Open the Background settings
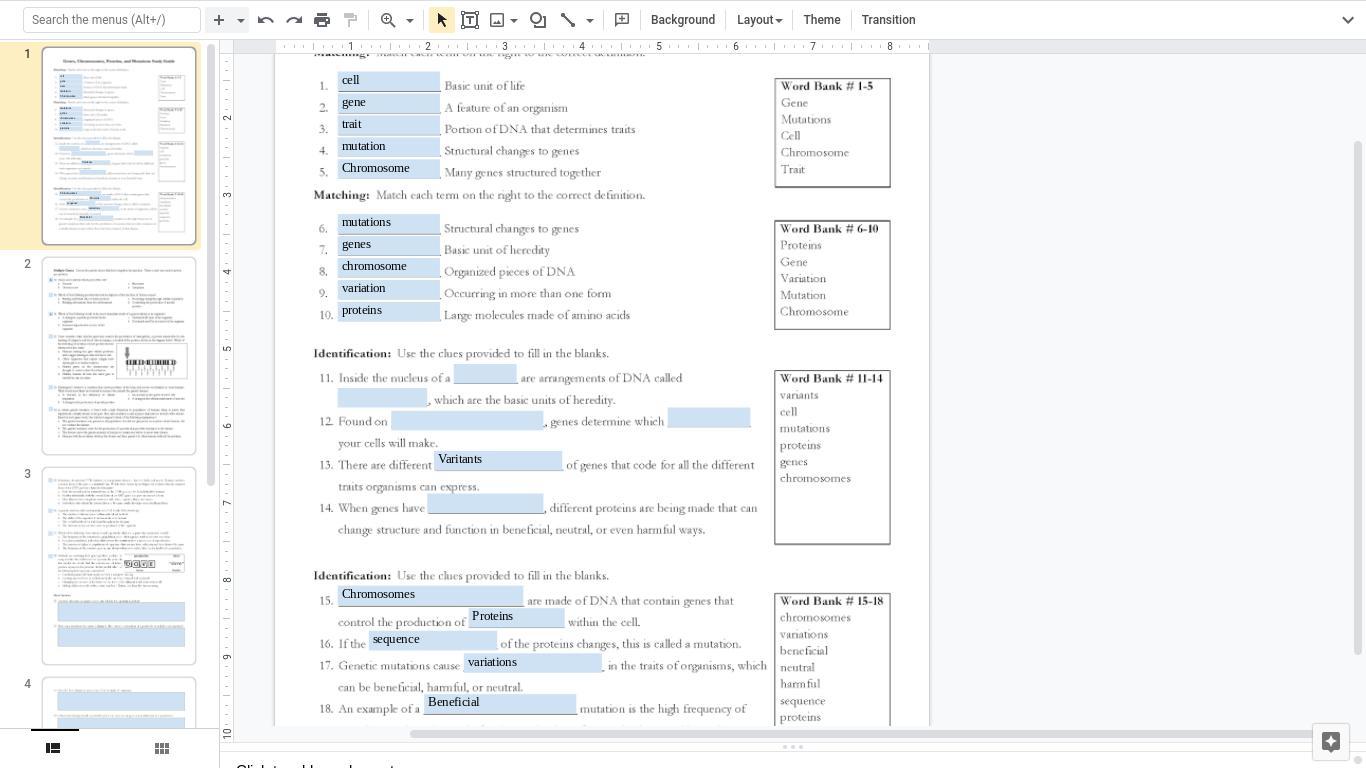The height and width of the screenshot is (768, 1366). point(683,20)
